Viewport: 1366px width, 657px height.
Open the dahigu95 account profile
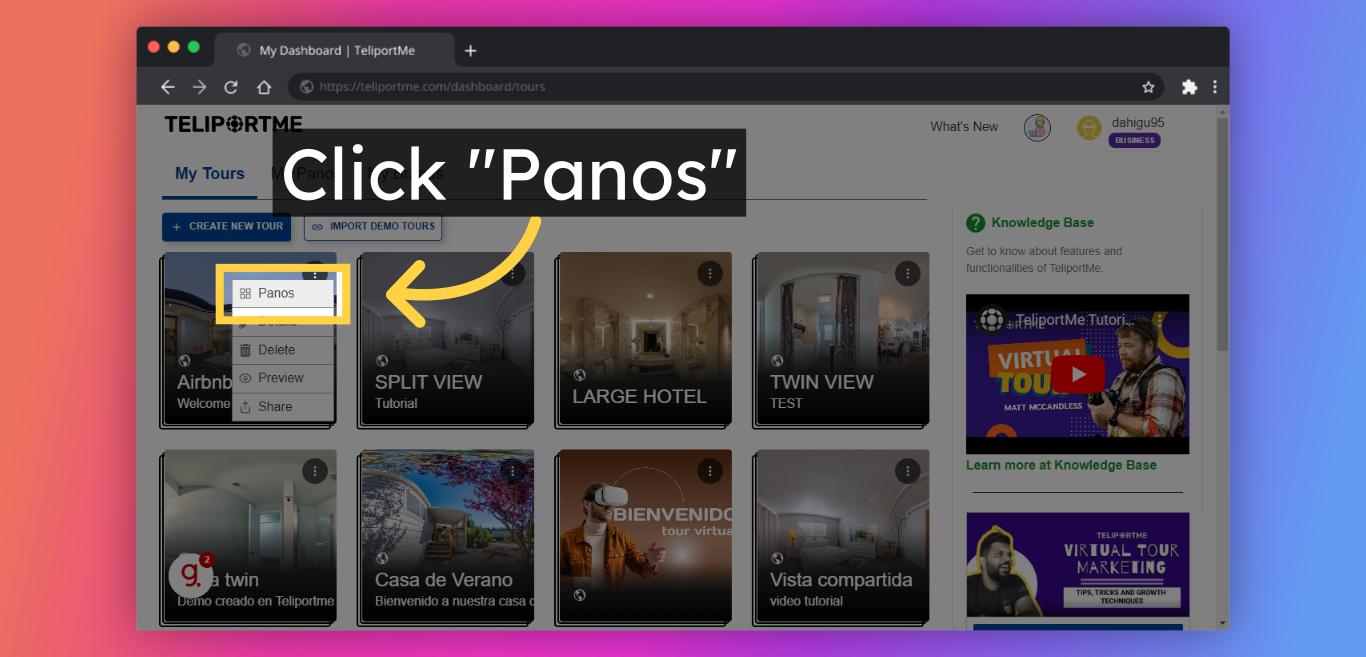[x=1138, y=123]
